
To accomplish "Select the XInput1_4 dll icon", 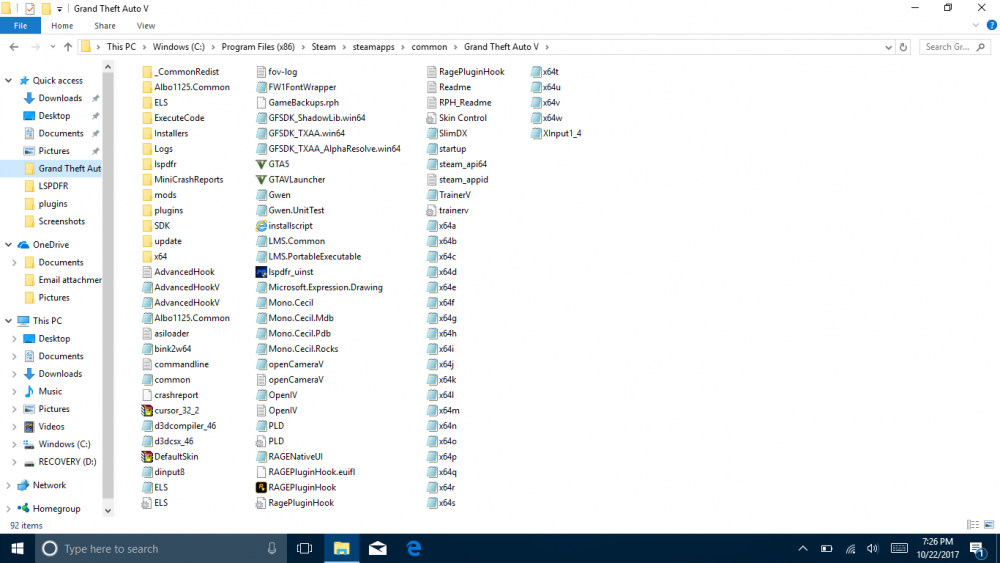I will pyautogui.click(x=536, y=133).
